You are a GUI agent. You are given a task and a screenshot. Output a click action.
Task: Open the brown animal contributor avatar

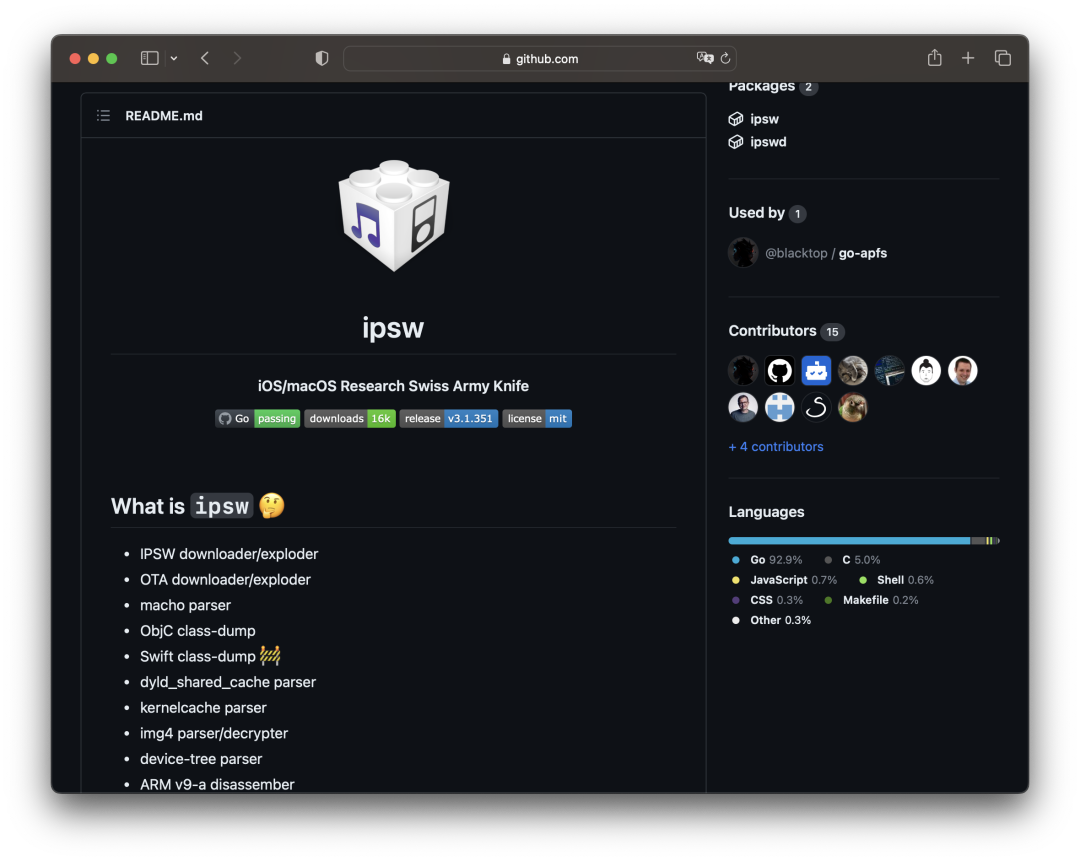pyautogui.click(x=853, y=407)
